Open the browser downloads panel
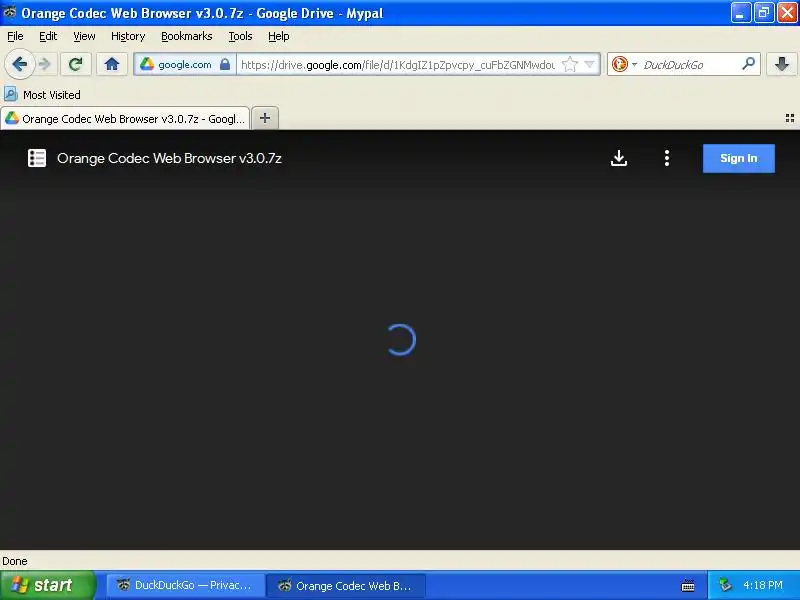Screen dimensions: 800x600 coord(782,64)
